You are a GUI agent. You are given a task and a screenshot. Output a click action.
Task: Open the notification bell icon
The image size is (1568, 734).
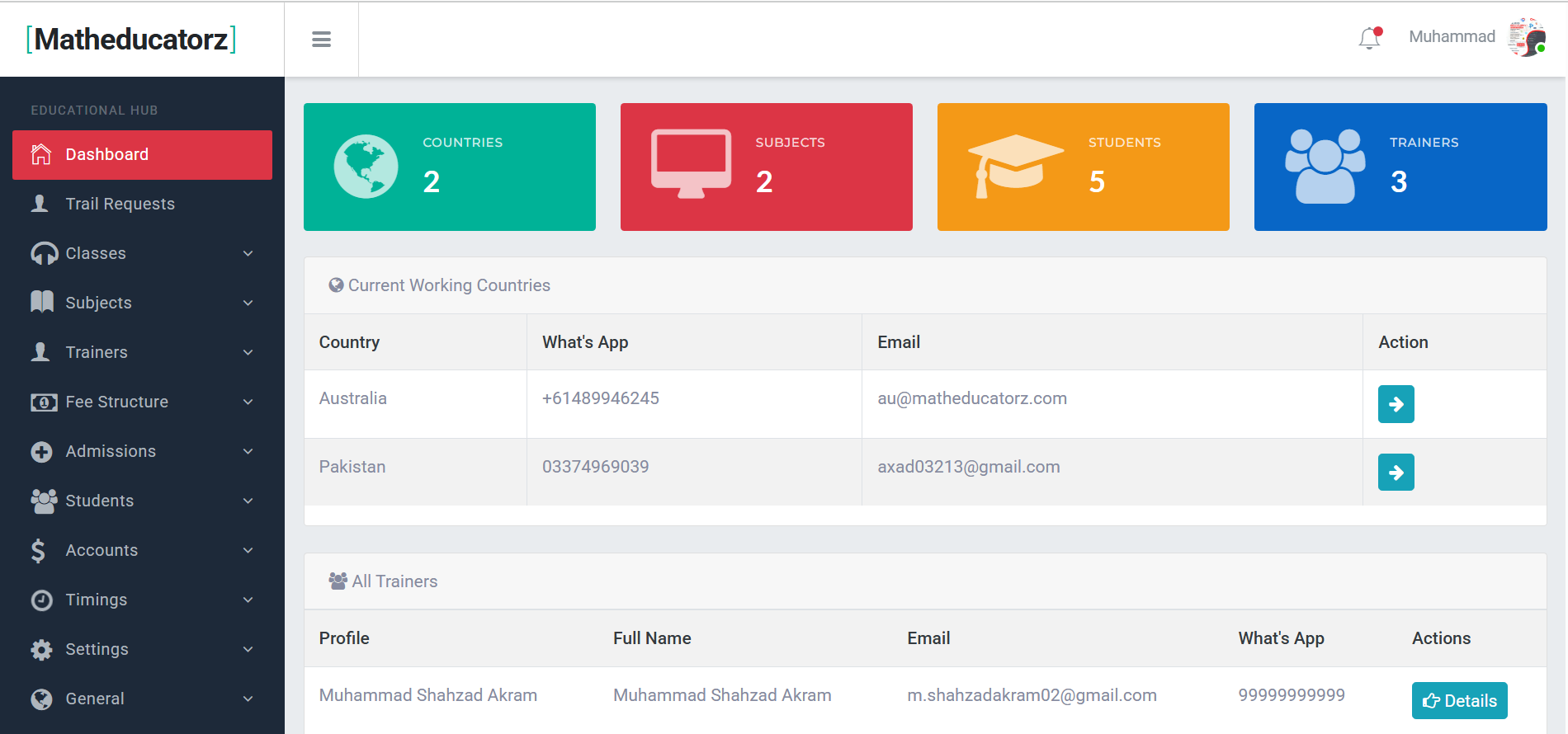click(1369, 38)
